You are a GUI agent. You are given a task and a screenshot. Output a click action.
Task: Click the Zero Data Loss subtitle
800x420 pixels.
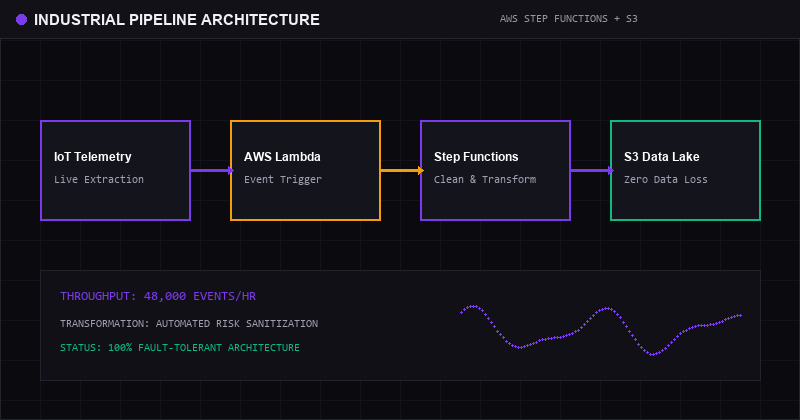tap(665, 179)
